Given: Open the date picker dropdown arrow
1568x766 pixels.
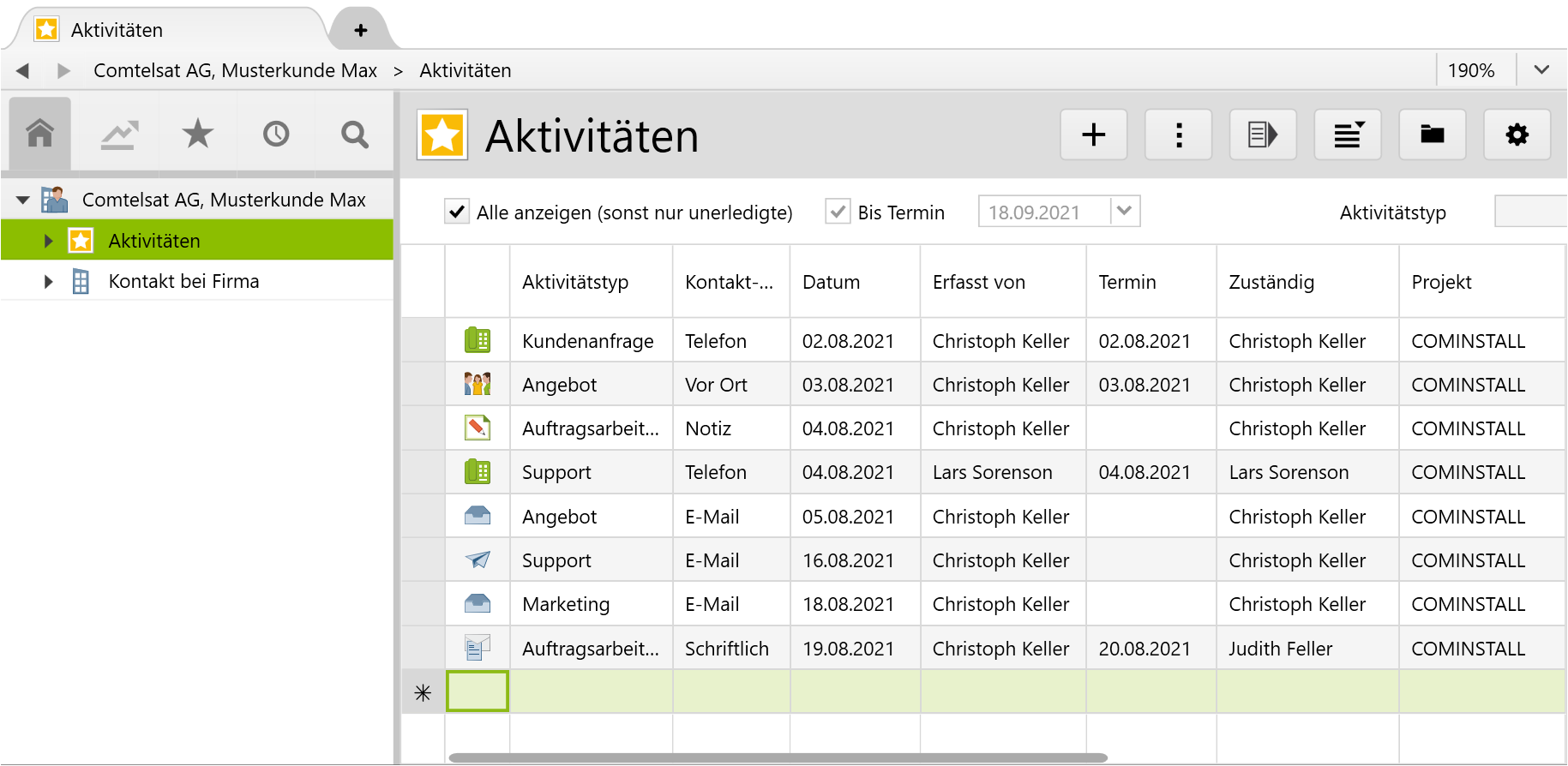Looking at the screenshot, I should (x=1124, y=211).
